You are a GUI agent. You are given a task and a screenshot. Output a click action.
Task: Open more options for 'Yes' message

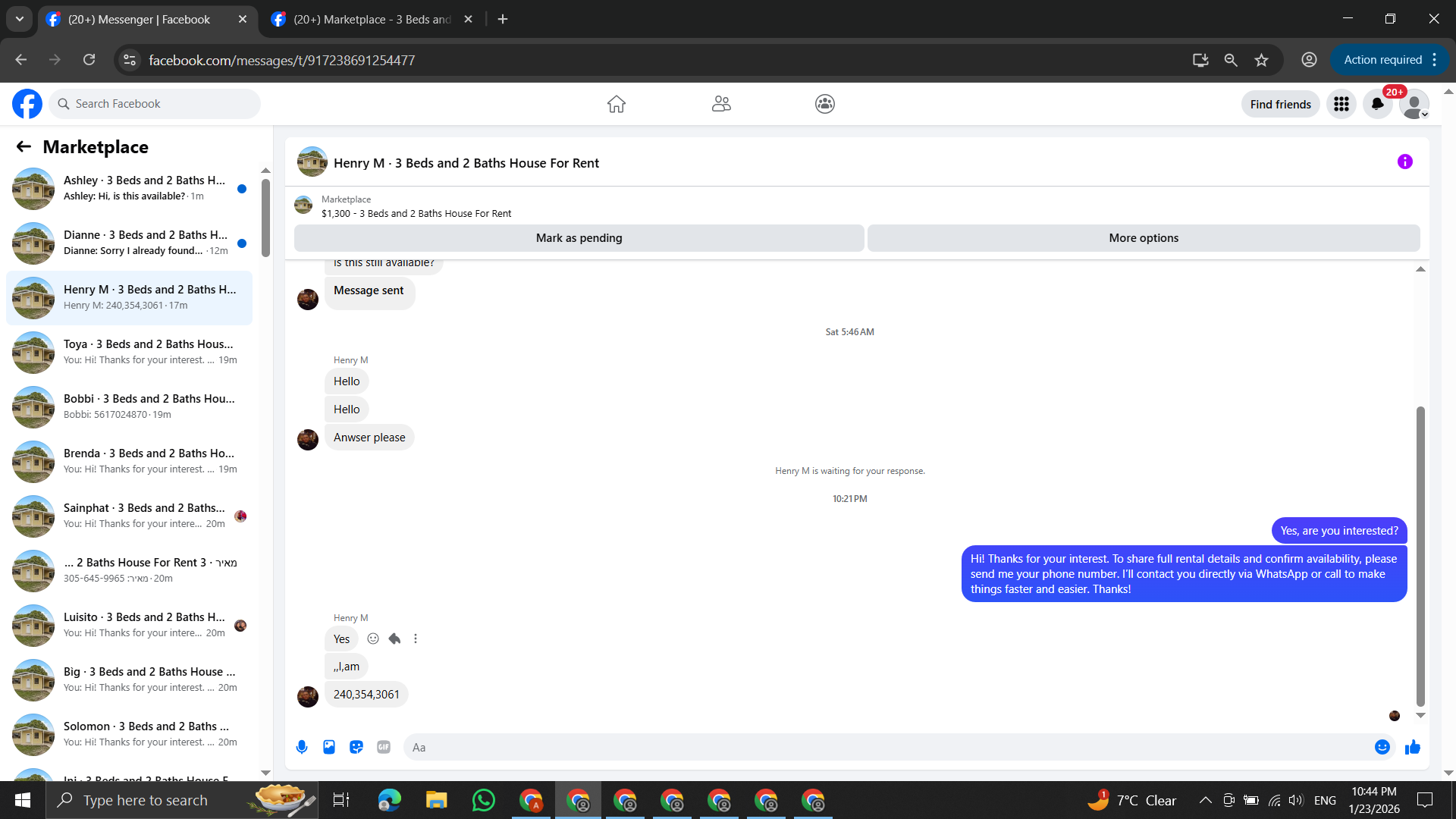[x=416, y=639]
